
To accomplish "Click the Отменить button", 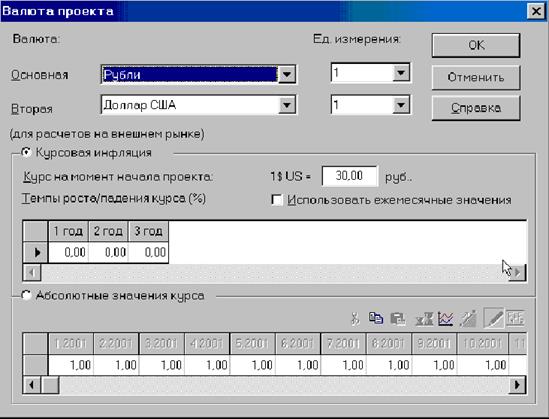I will click(x=476, y=77).
